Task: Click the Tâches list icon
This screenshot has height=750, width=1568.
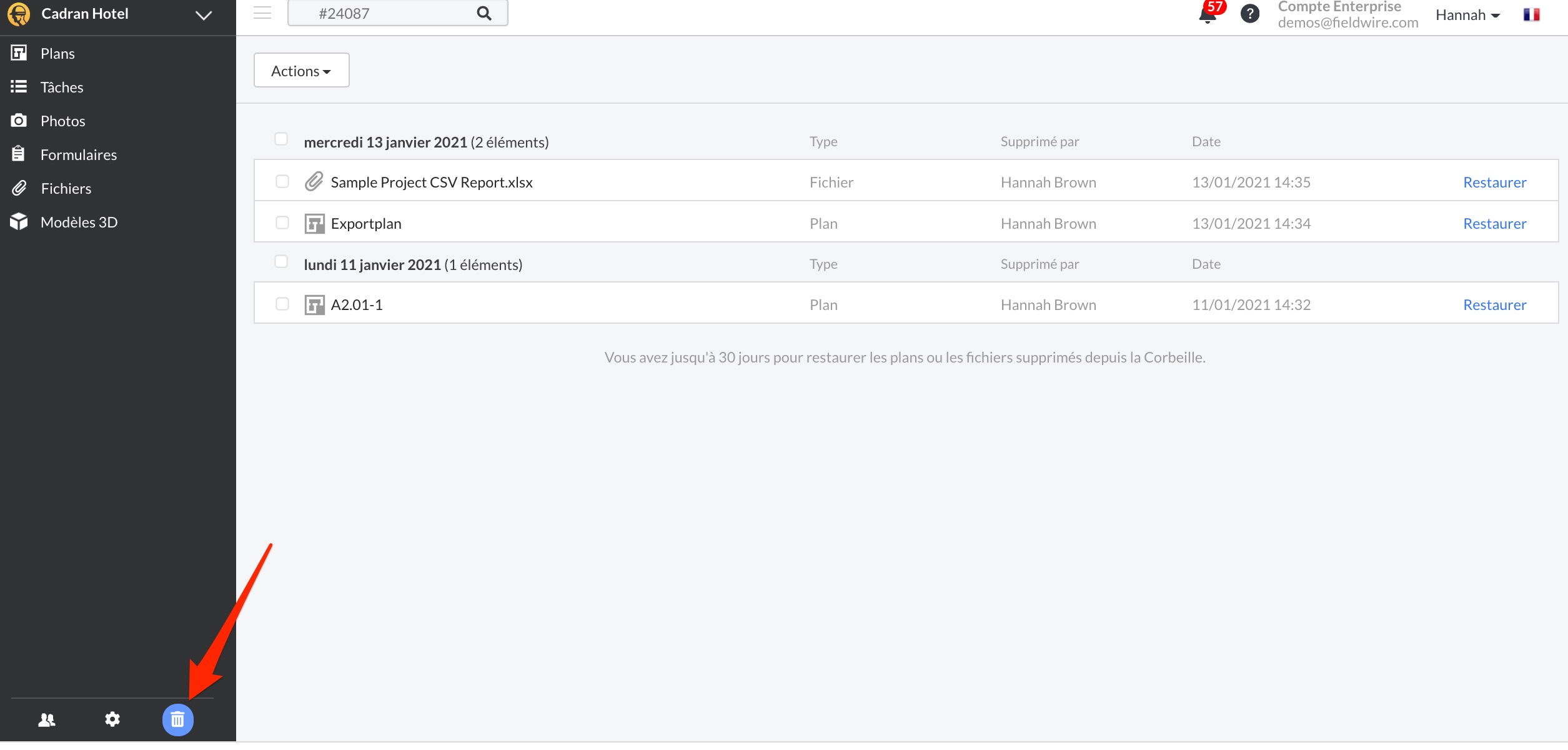Action: click(x=19, y=87)
